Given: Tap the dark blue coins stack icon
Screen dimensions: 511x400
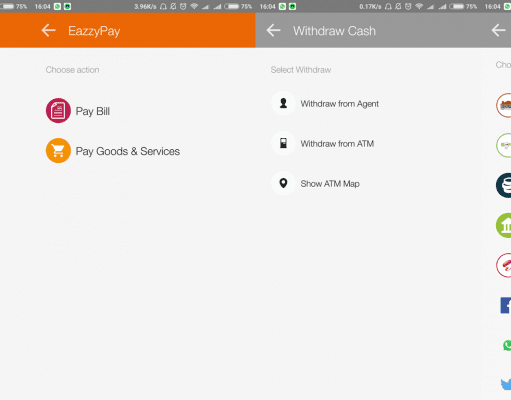Looking at the screenshot, I should (x=504, y=186).
